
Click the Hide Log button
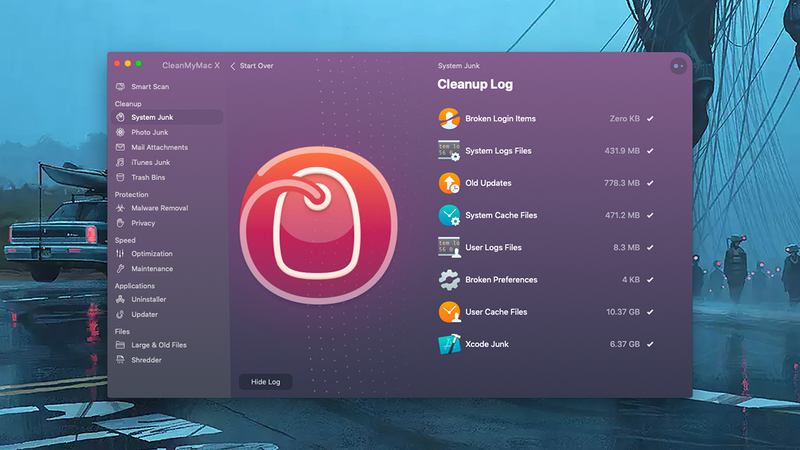[x=265, y=382]
